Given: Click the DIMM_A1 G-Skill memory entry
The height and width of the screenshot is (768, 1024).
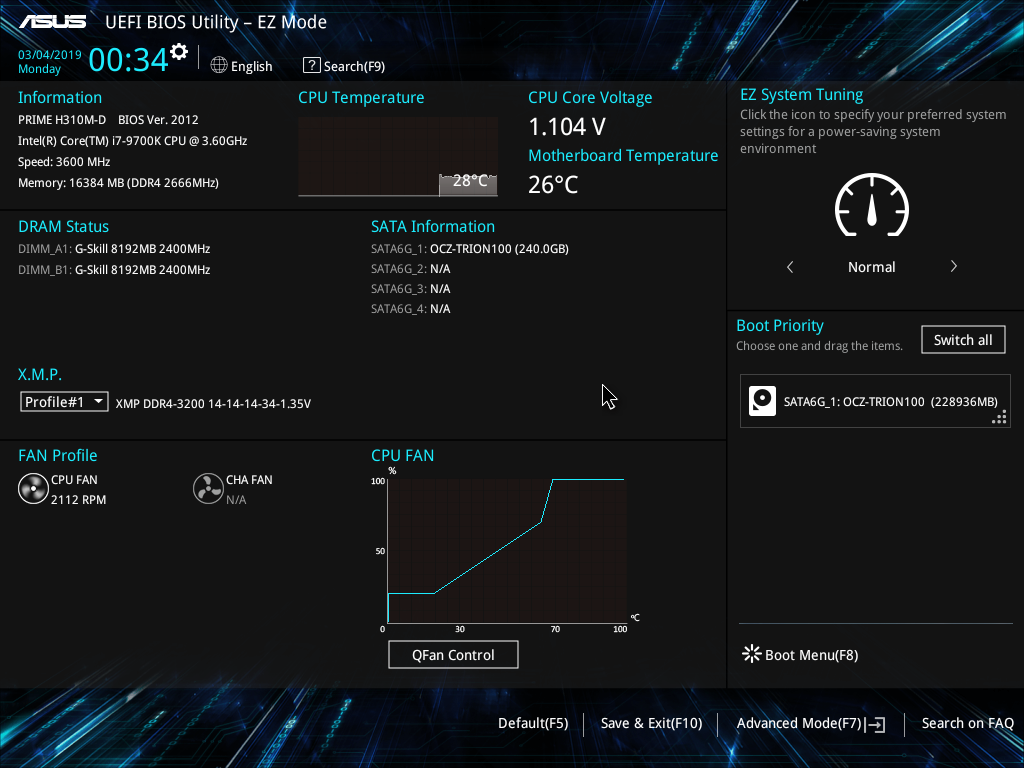Looking at the screenshot, I should (x=114, y=249).
